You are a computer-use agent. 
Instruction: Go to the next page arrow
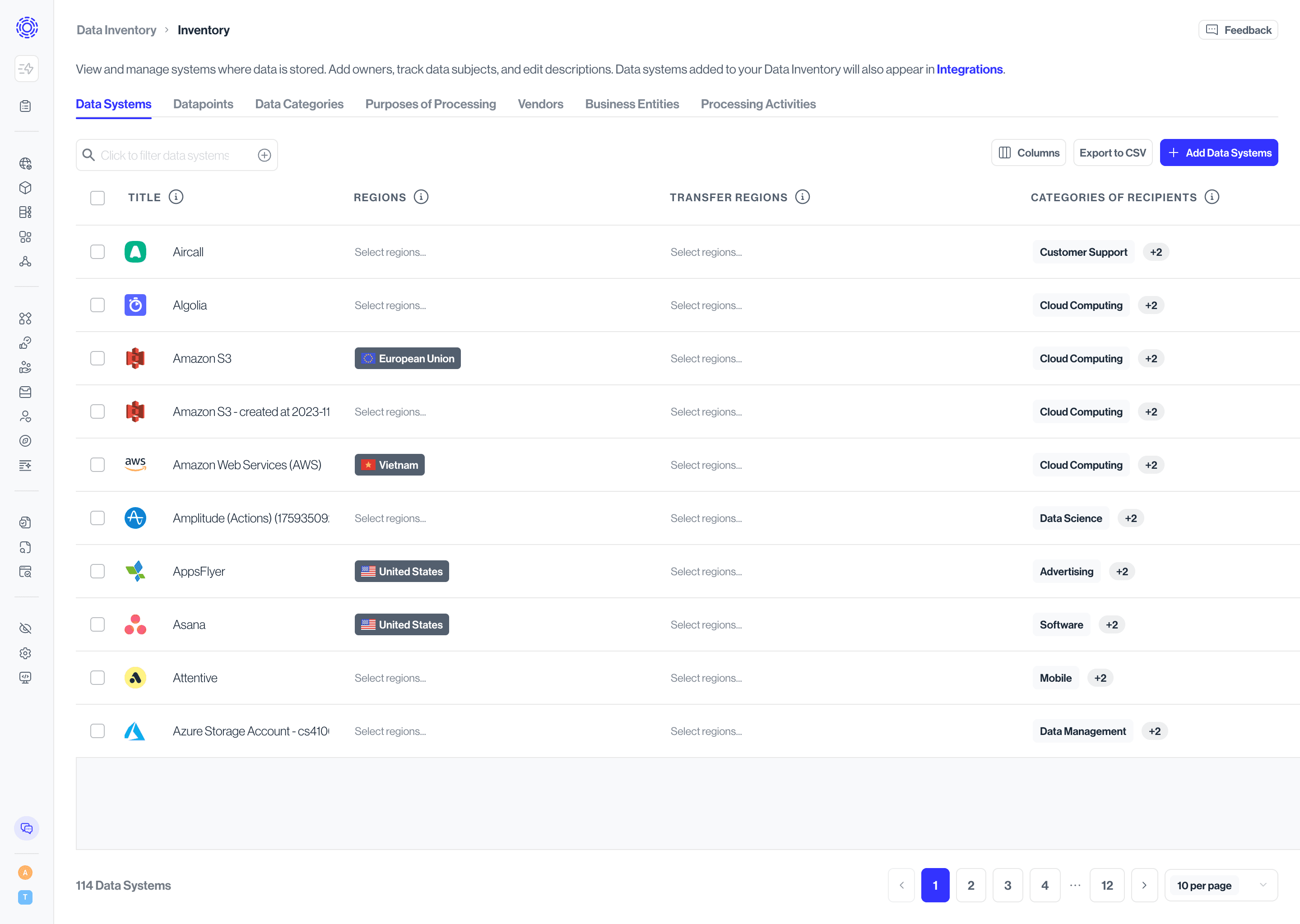pos(1145,885)
